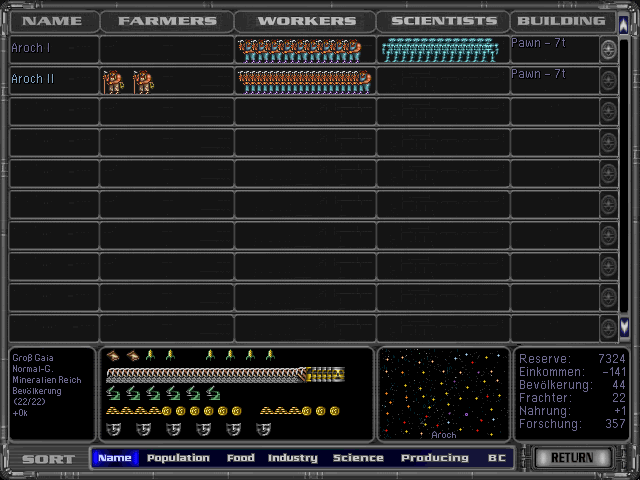640x480 pixels.
Task: Choose the Producing sort option
Action: point(434,458)
